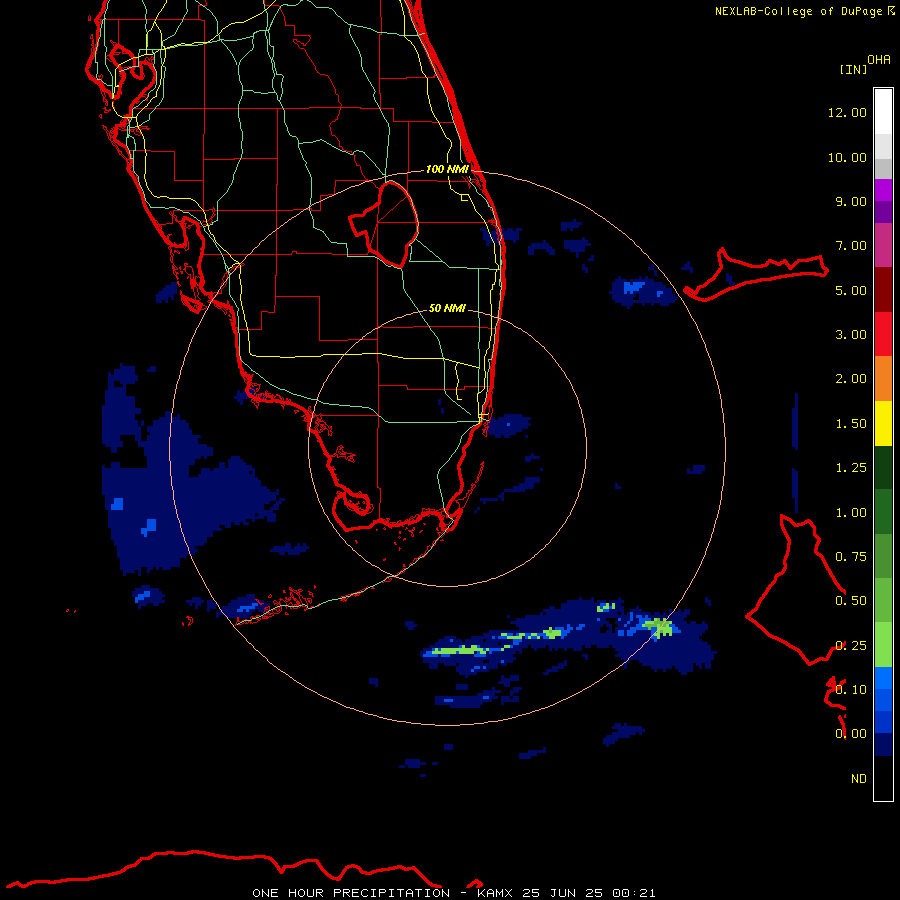Select the black ND swatch at the legend bottom

pyautogui.click(x=883, y=778)
